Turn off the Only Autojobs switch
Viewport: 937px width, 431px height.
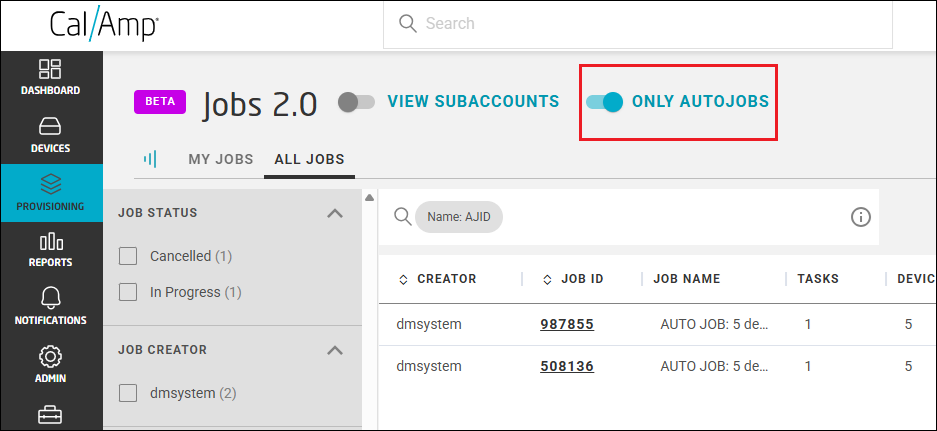(604, 102)
